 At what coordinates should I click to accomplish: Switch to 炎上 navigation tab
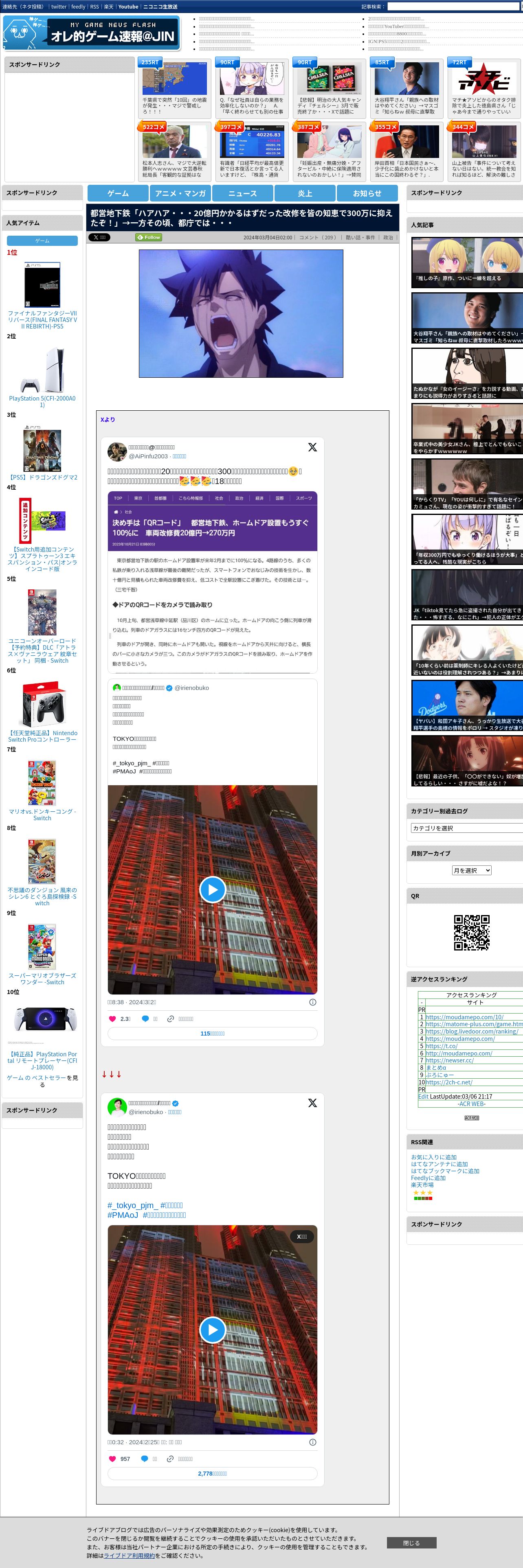tap(305, 193)
